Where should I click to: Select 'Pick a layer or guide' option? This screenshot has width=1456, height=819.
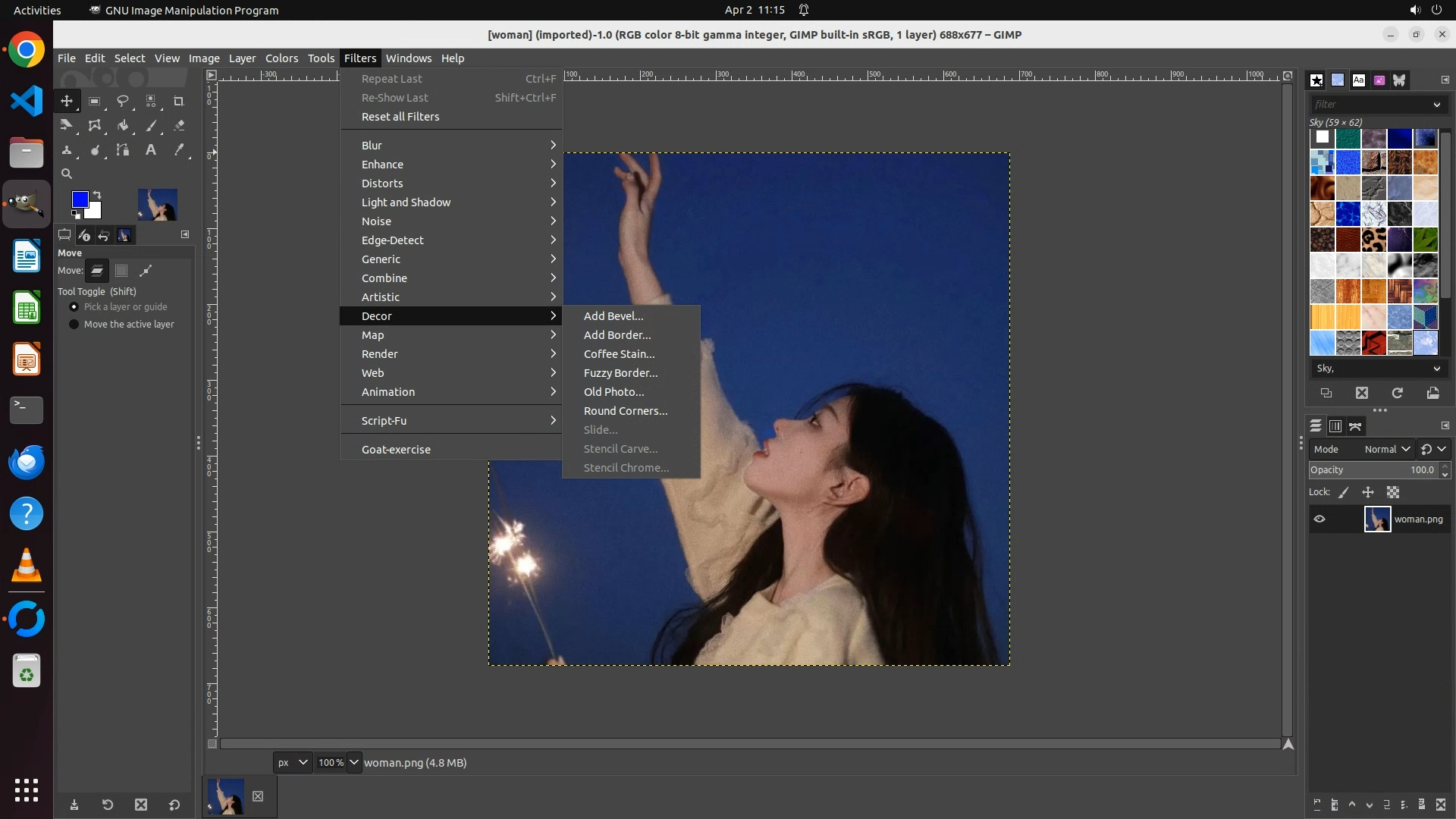click(x=74, y=307)
